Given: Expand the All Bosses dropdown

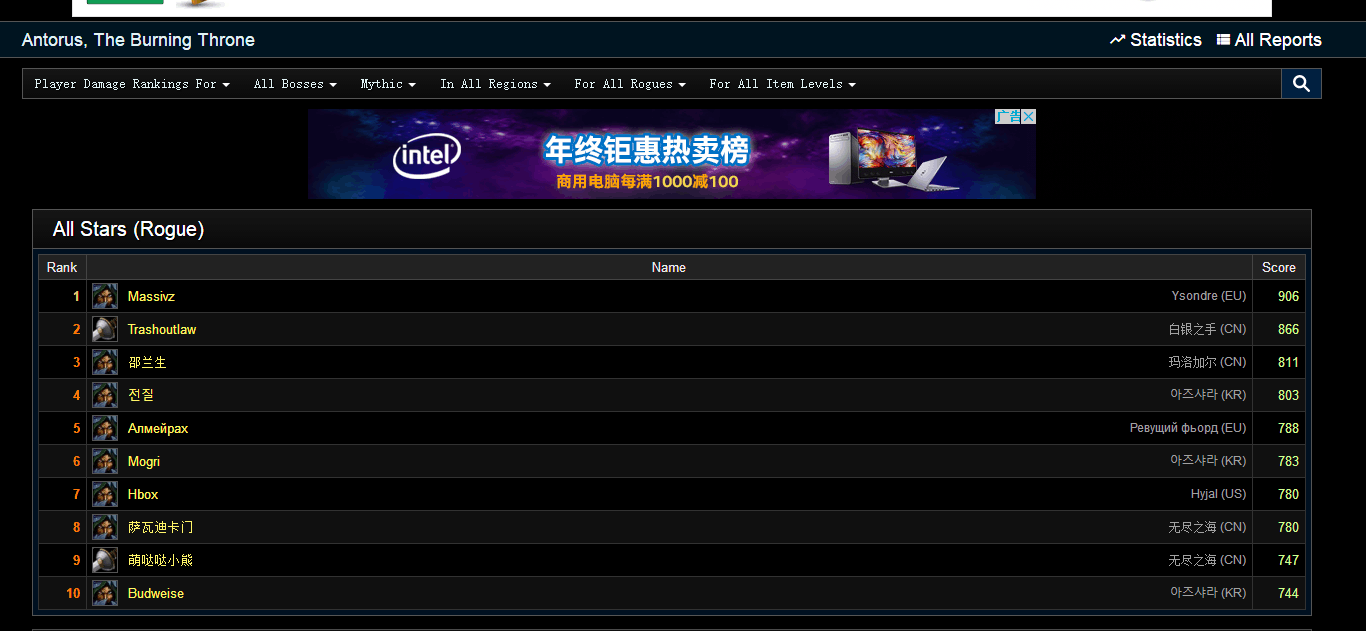Looking at the screenshot, I should click(x=295, y=84).
